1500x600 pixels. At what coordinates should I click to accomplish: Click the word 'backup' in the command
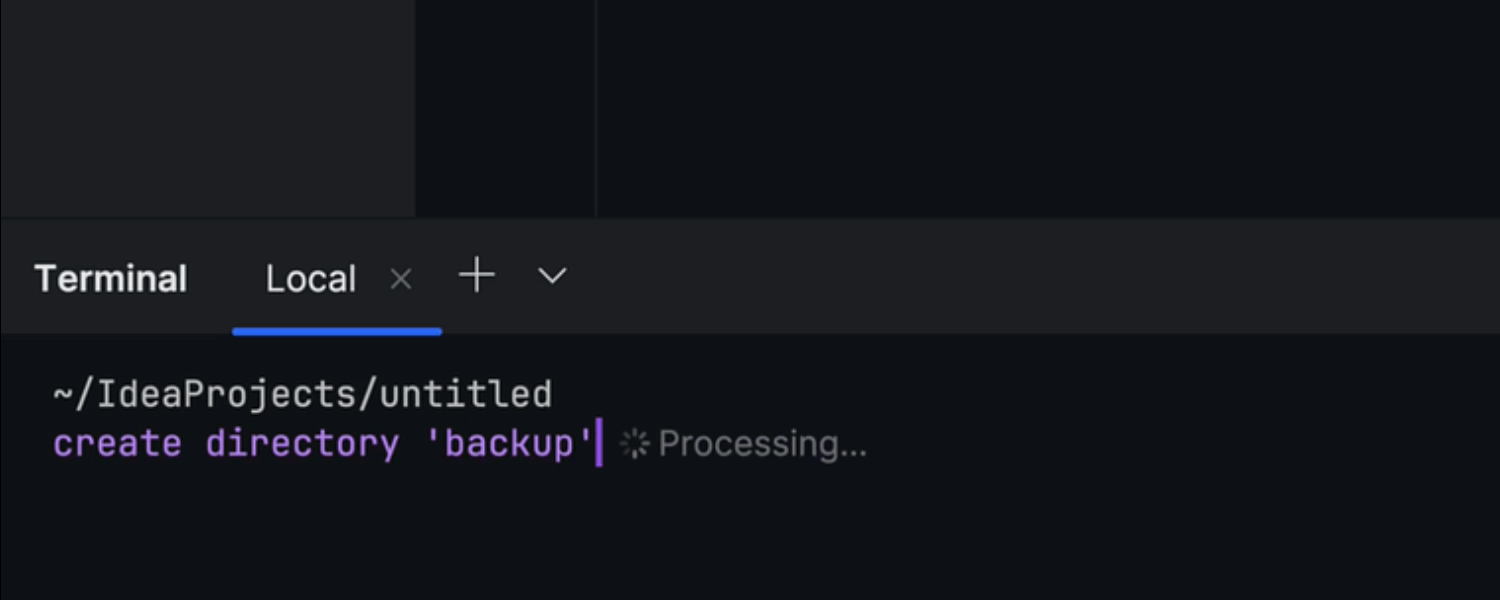pyautogui.click(x=509, y=444)
